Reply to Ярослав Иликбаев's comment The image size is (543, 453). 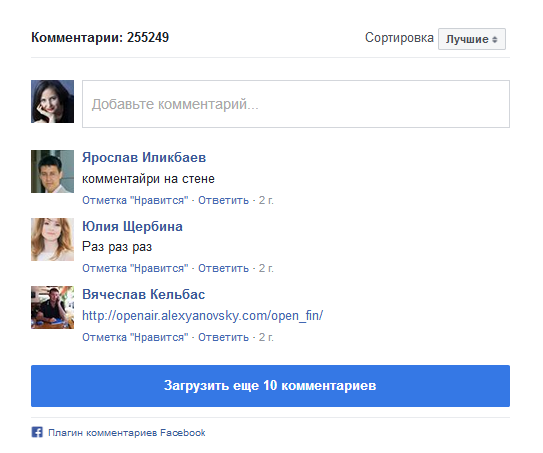click(223, 200)
